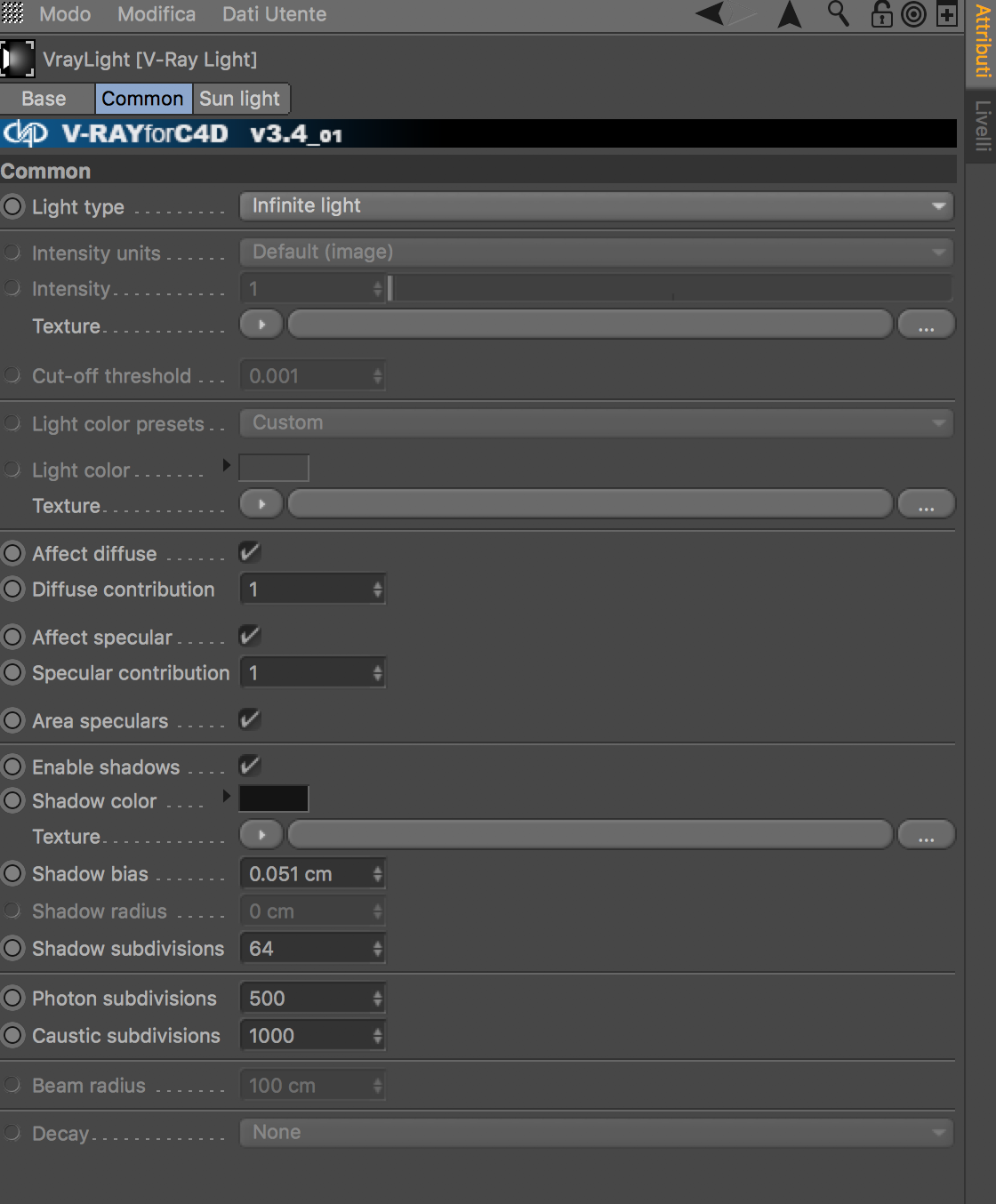
Task: Click the target mode icon
Action: click(x=913, y=14)
